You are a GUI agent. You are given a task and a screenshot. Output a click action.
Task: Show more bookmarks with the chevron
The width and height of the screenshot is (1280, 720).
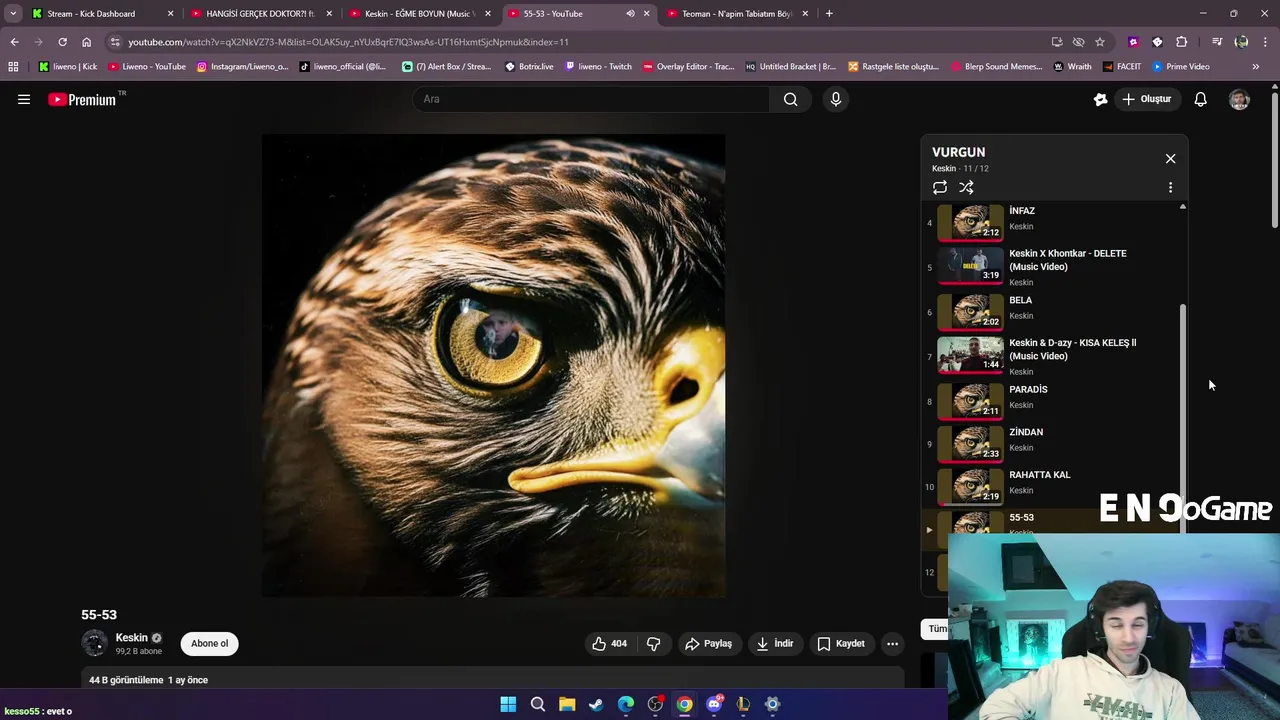1255,67
